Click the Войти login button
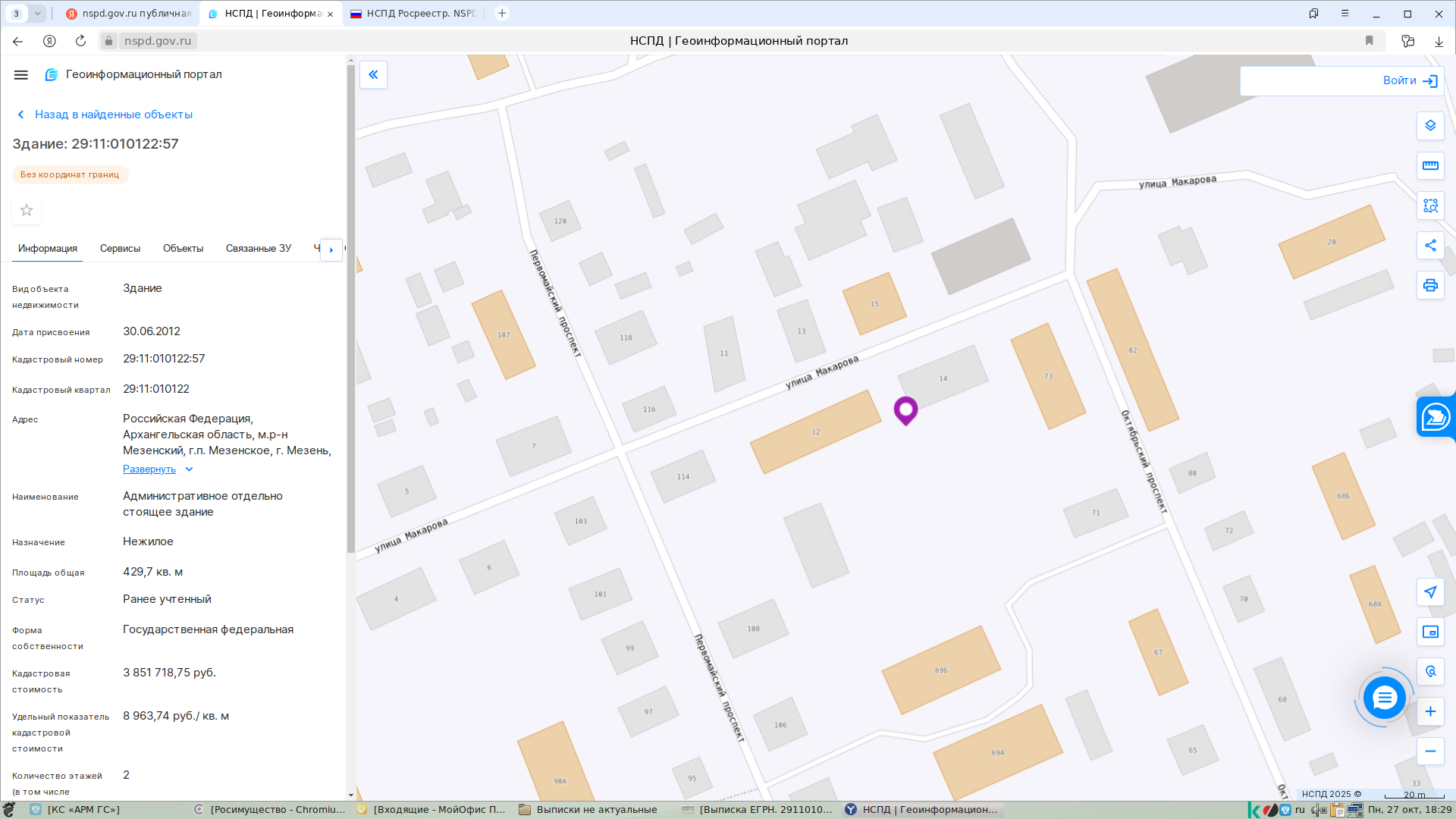 (1410, 80)
